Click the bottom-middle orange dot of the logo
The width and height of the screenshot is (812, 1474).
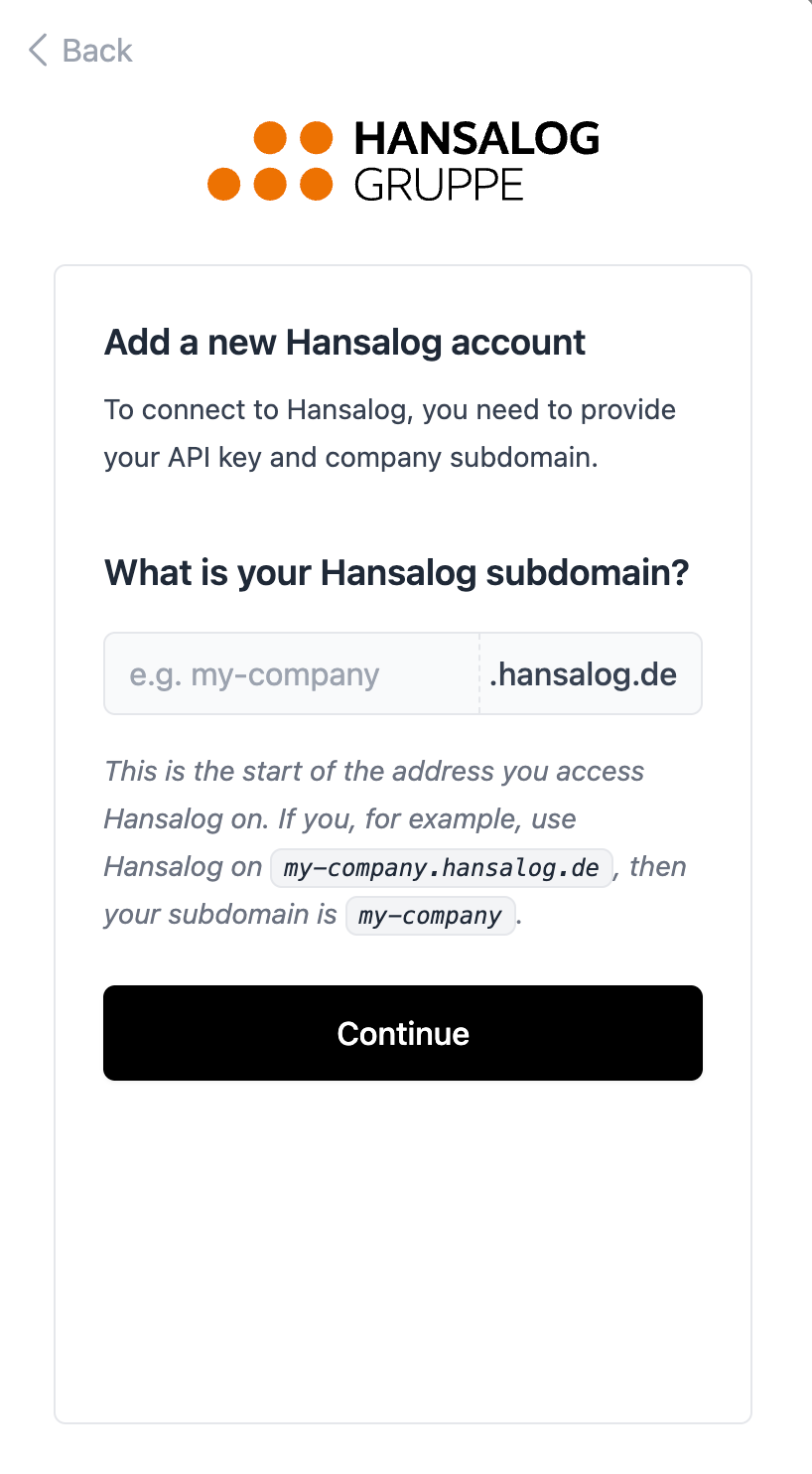tap(270, 184)
